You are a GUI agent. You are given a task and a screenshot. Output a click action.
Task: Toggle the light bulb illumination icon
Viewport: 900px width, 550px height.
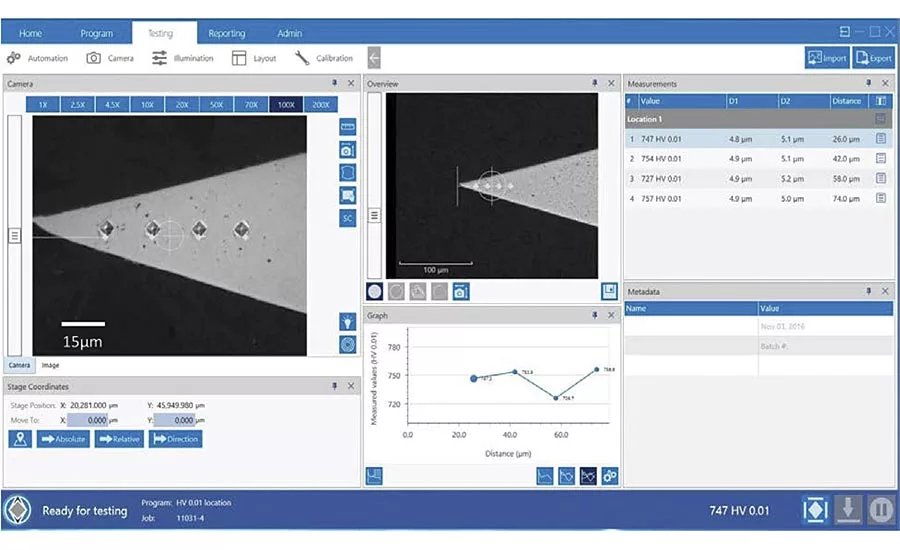pyautogui.click(x=347, y=322)
